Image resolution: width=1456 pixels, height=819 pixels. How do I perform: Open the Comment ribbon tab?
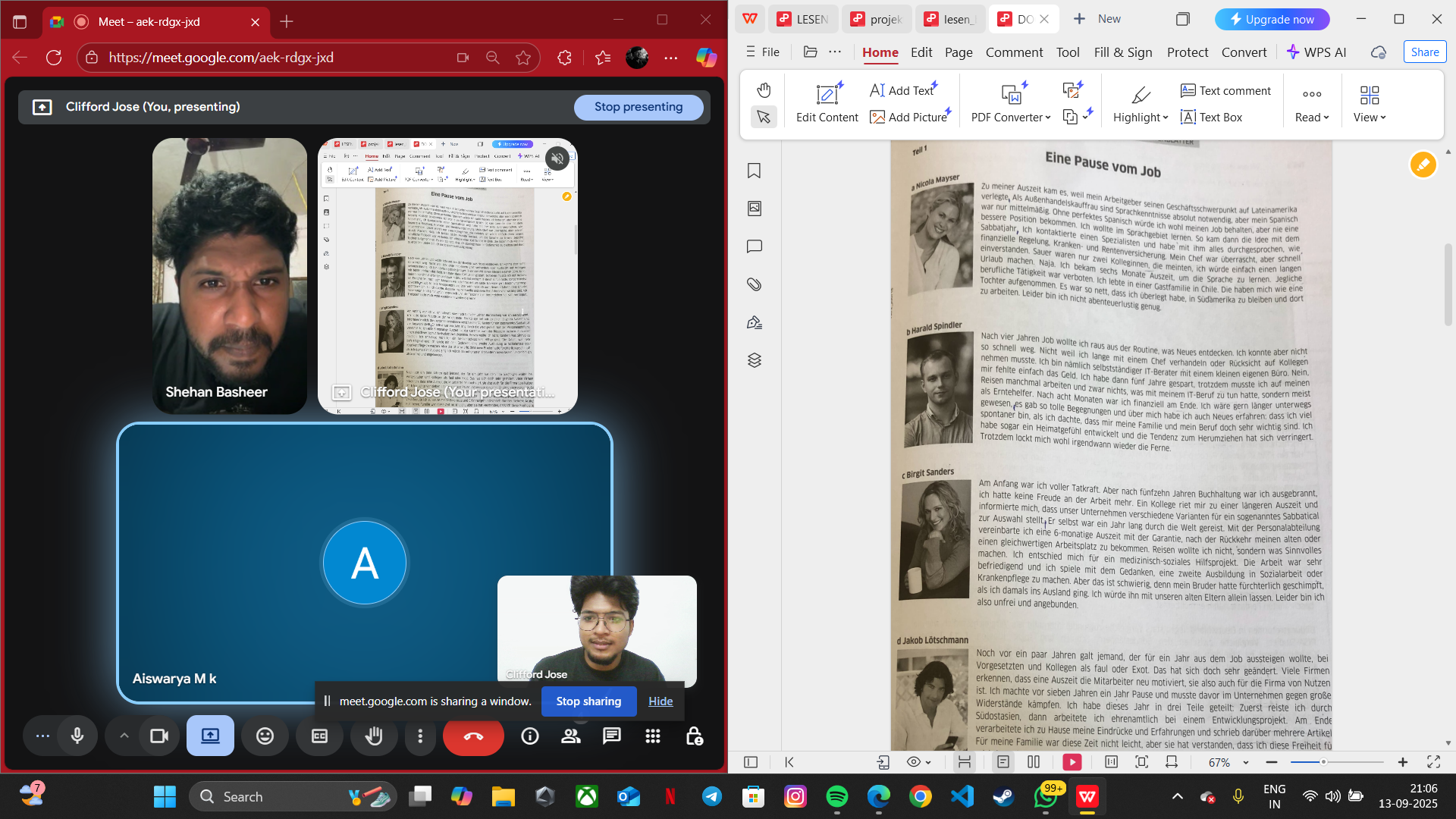tap(1014, 52)
